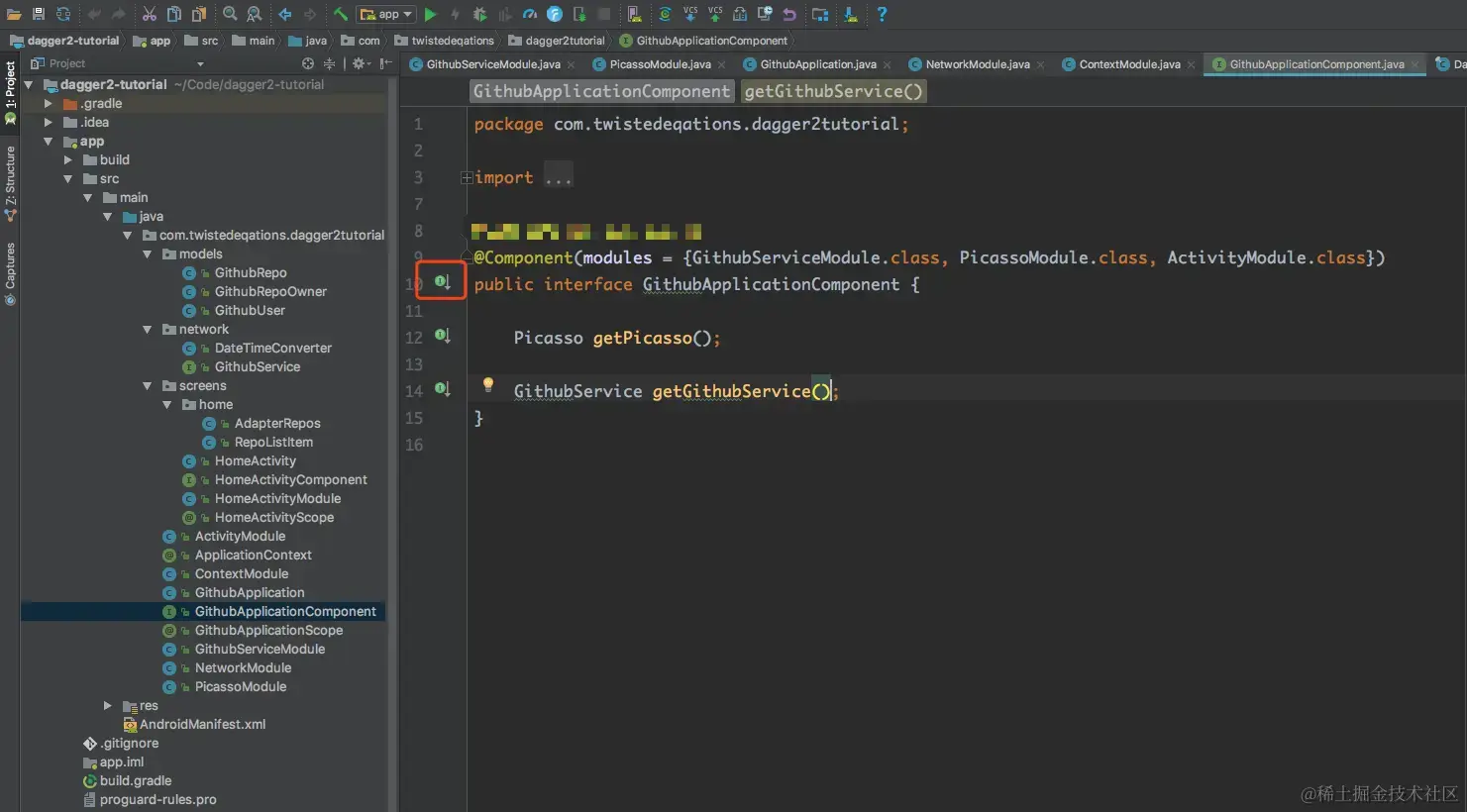Open the app run configuration dropdown

(387, 14)
